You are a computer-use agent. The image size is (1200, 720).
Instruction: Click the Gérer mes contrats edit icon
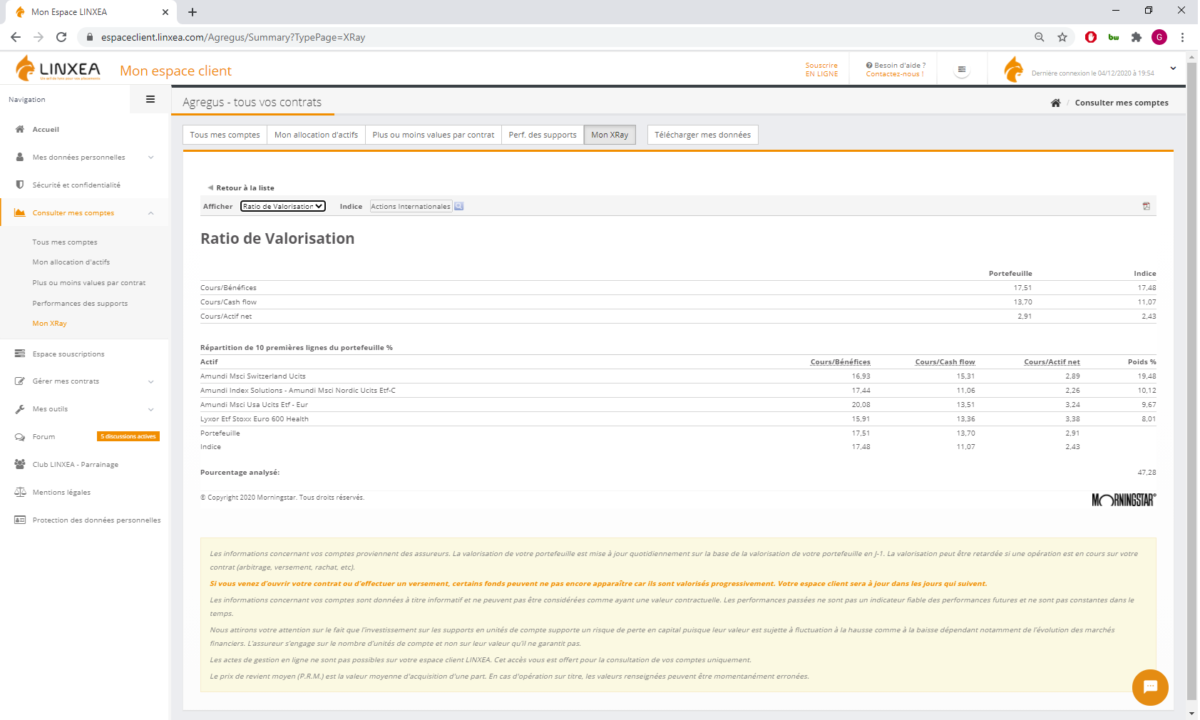20,381
